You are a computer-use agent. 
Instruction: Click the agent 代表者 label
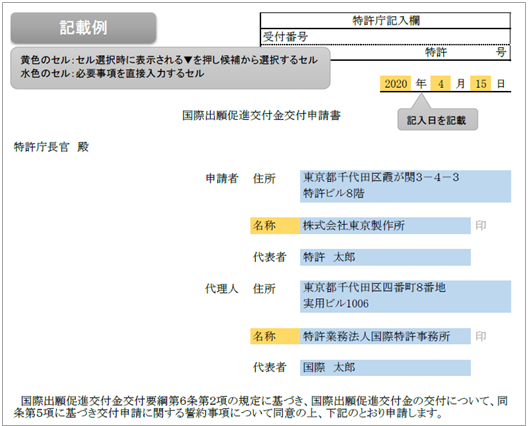tap(270, 367)
